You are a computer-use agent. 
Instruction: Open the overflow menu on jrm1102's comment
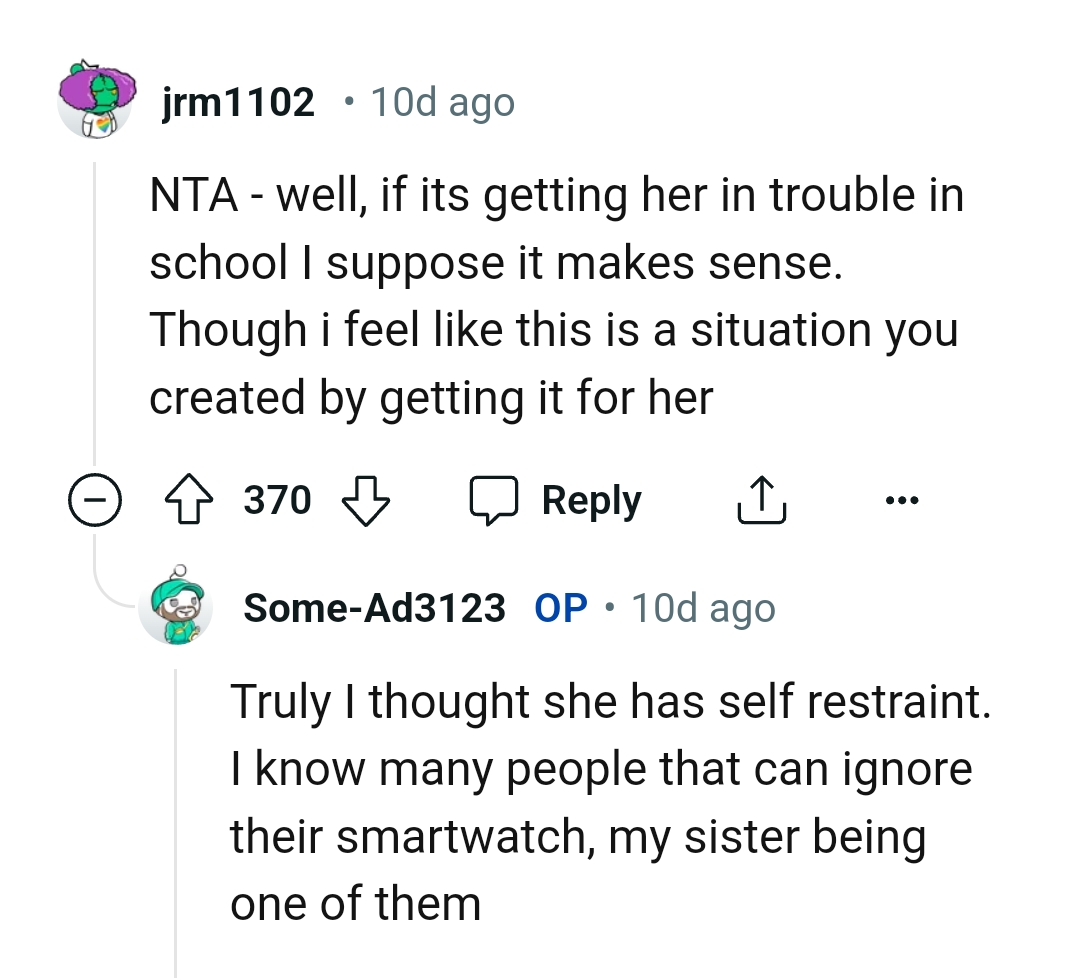click(901, 500)
